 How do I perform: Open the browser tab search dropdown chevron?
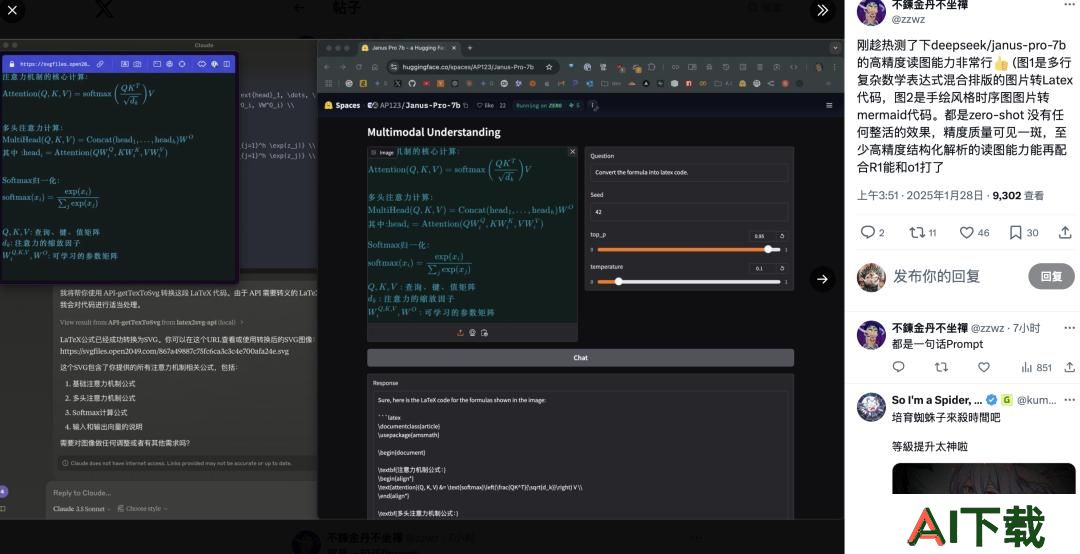pyautogui.click(x=835, y=48)
